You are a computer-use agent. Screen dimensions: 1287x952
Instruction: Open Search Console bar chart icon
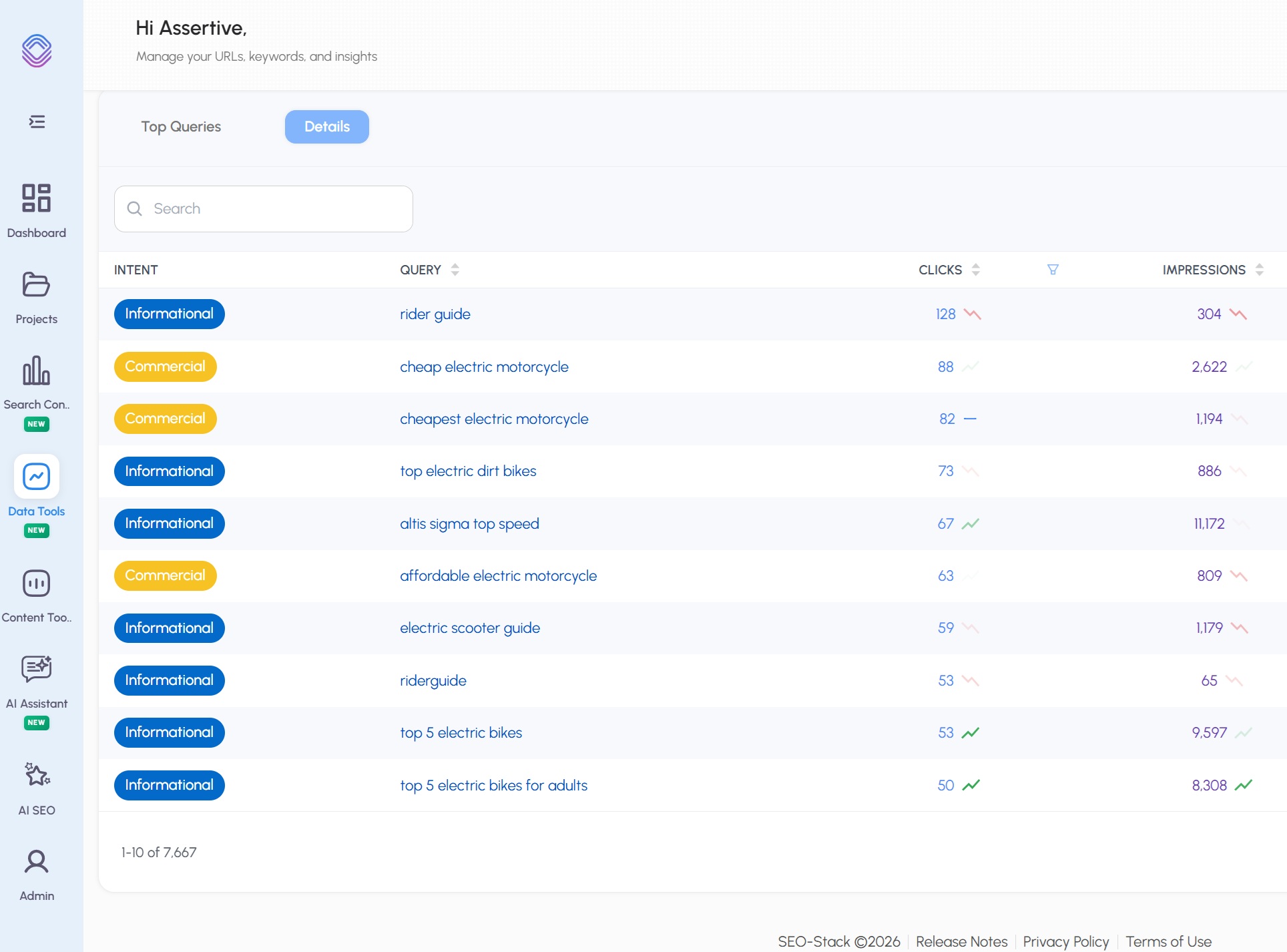click(x=37, y=370)
